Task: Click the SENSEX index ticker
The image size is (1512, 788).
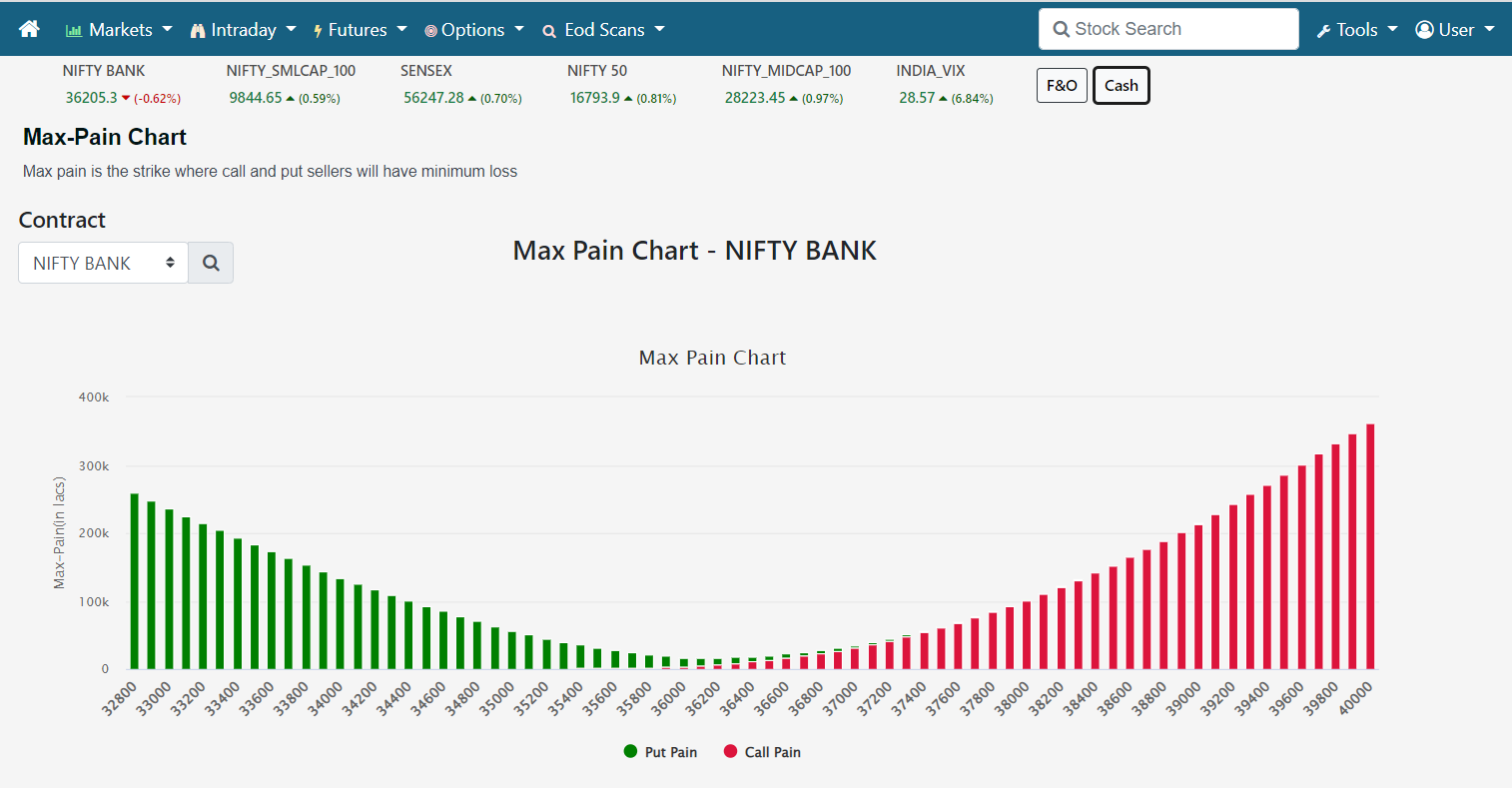Action: click(x=426, y=71)
